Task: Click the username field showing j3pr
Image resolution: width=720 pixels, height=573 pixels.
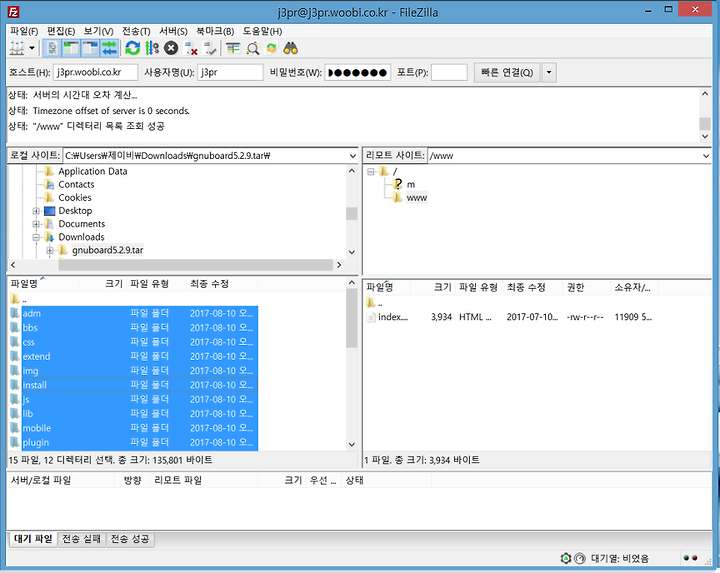Action: (x=230, y=73)
